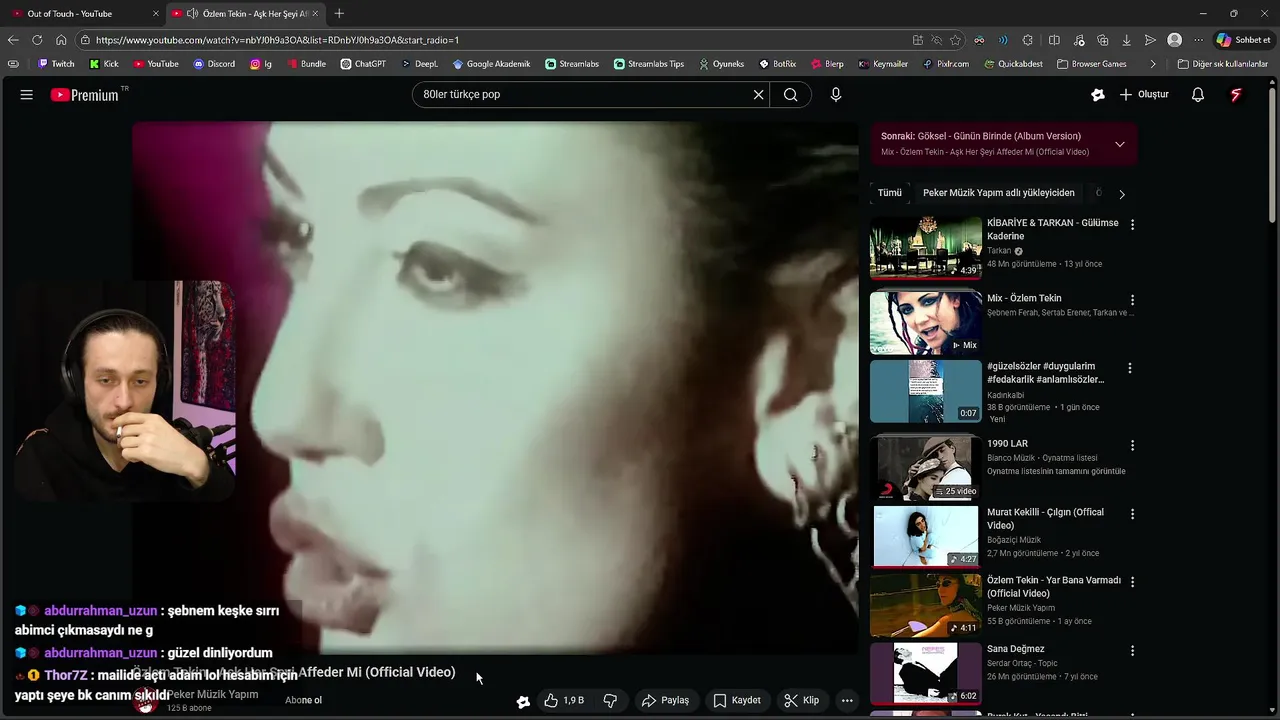The width and height of the screenshot is (1280, 720).
Task: Clear the search box text
Action: pyautogui.click(x=758, y=95)
